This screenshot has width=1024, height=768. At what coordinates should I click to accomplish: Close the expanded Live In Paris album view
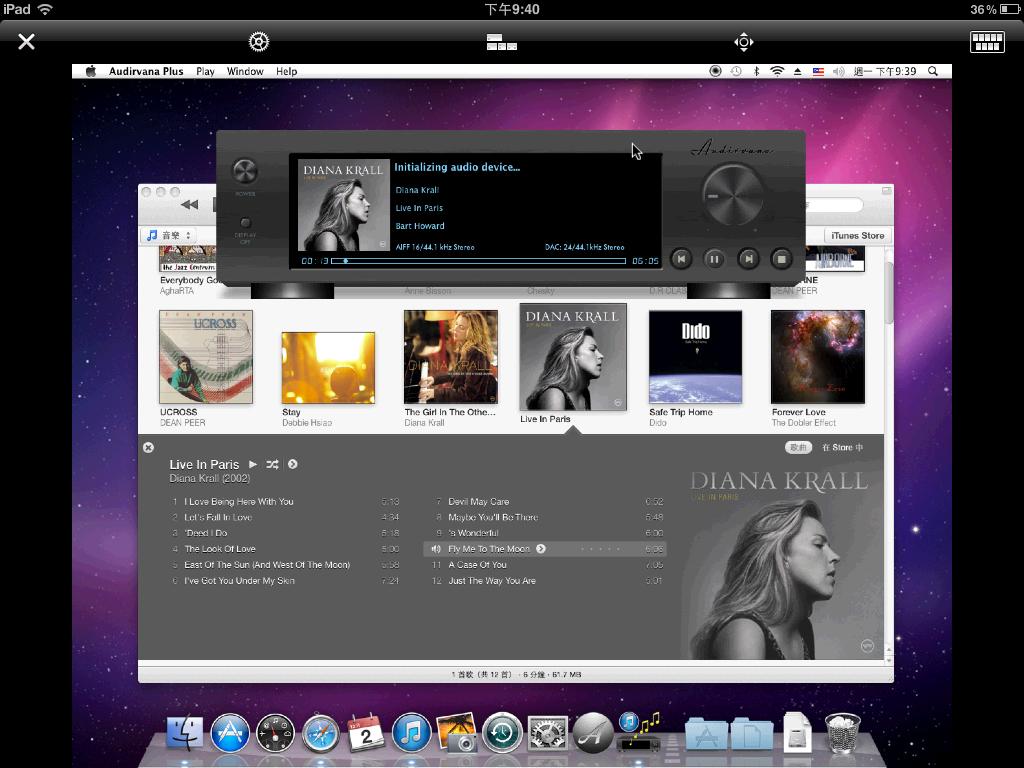point(148,447)
